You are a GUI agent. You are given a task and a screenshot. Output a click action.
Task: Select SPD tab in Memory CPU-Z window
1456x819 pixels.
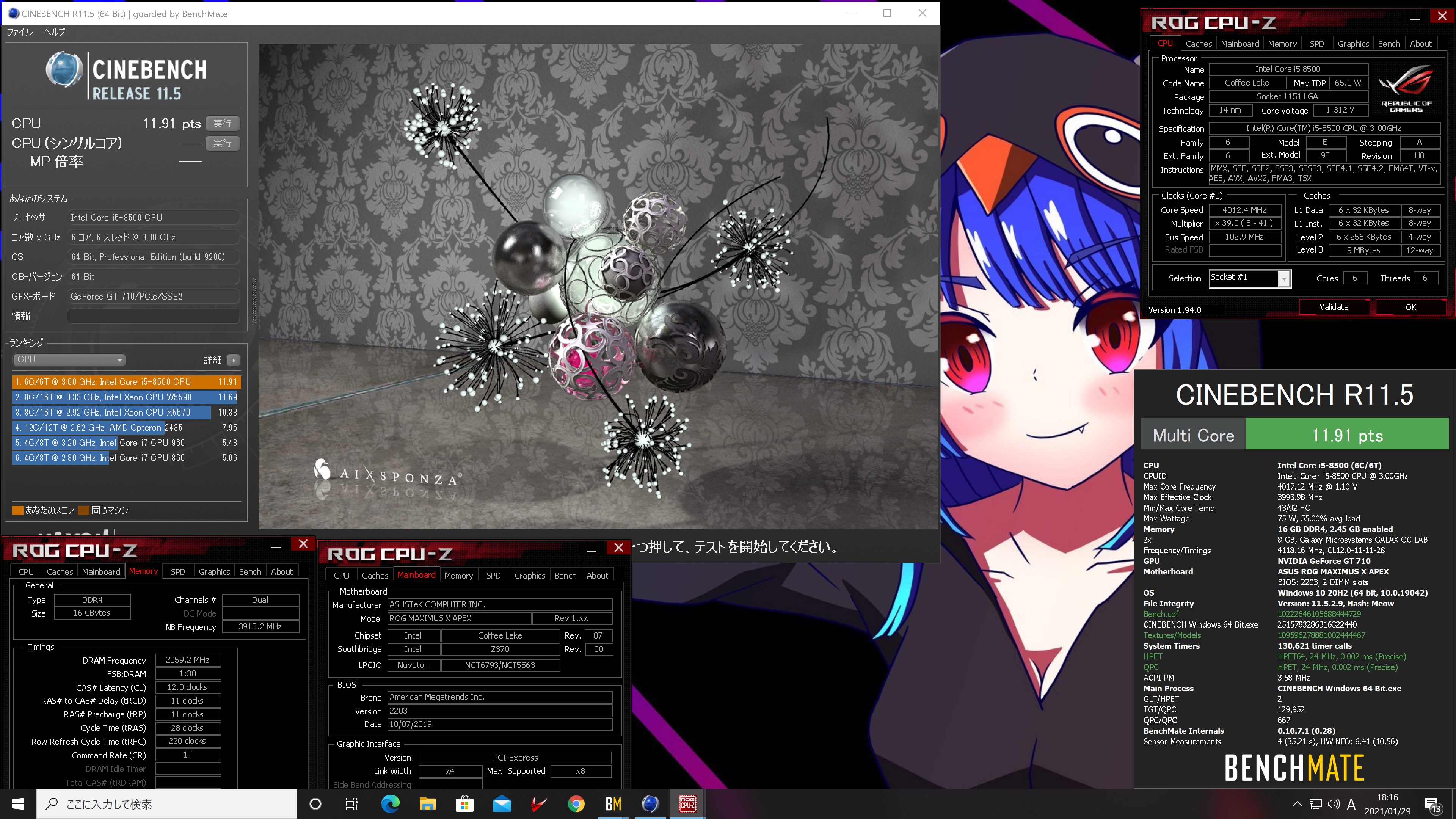178,571
